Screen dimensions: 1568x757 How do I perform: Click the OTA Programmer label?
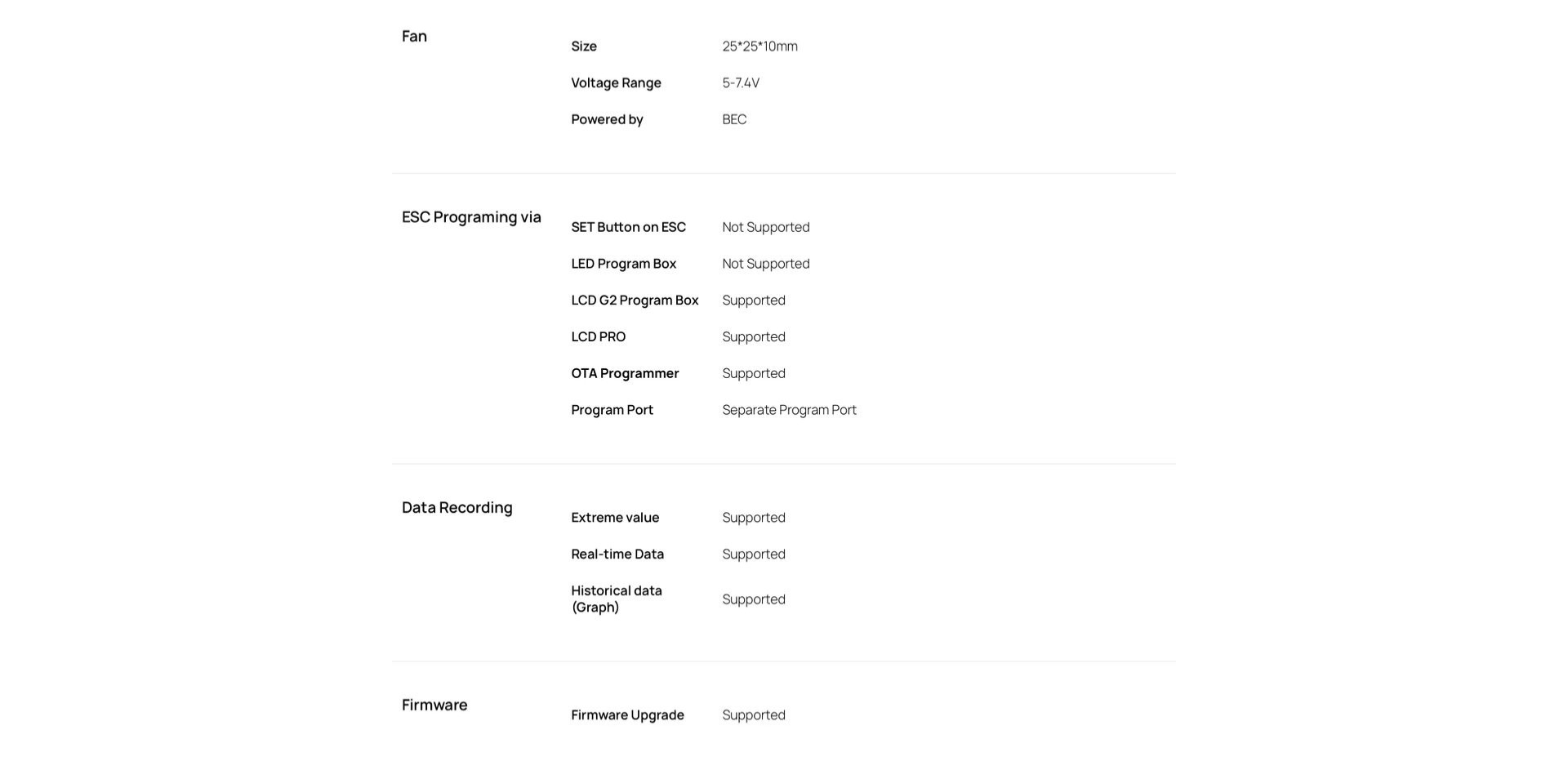625,373
